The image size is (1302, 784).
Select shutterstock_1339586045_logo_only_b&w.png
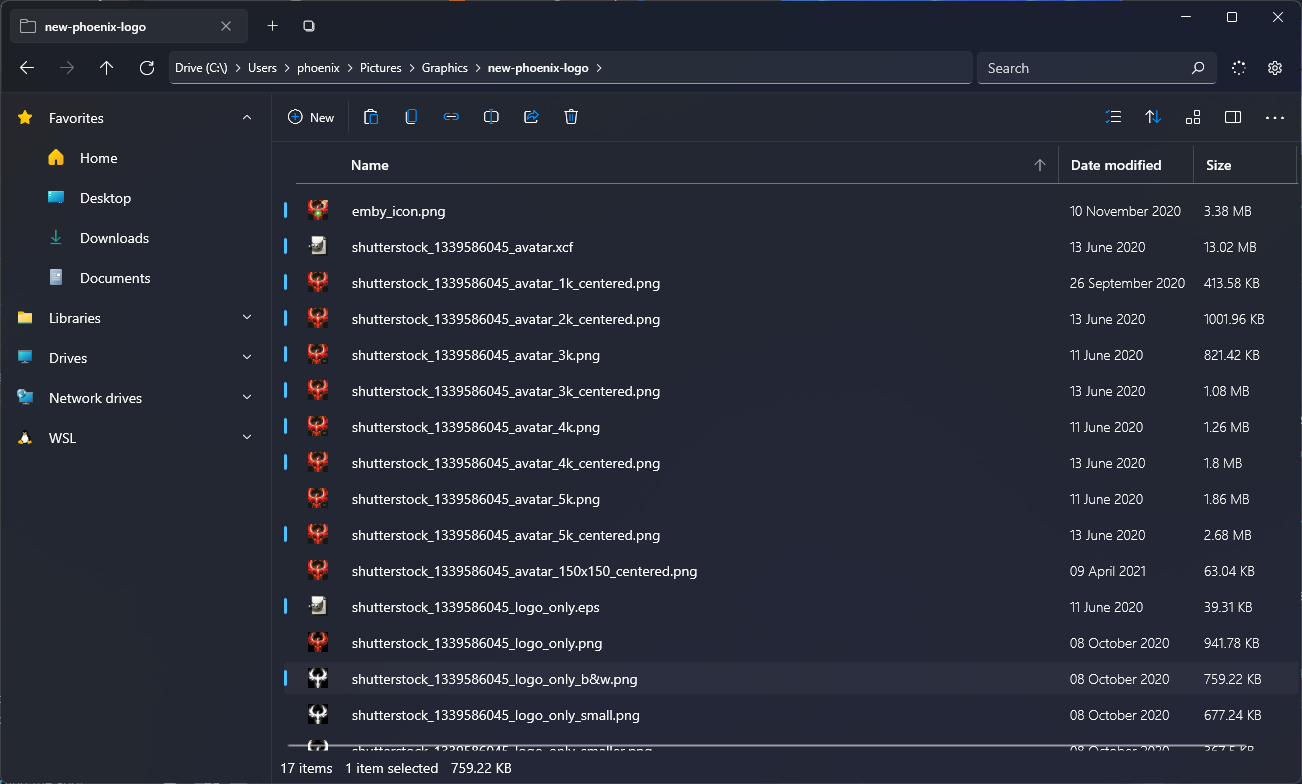coord(790,679)
